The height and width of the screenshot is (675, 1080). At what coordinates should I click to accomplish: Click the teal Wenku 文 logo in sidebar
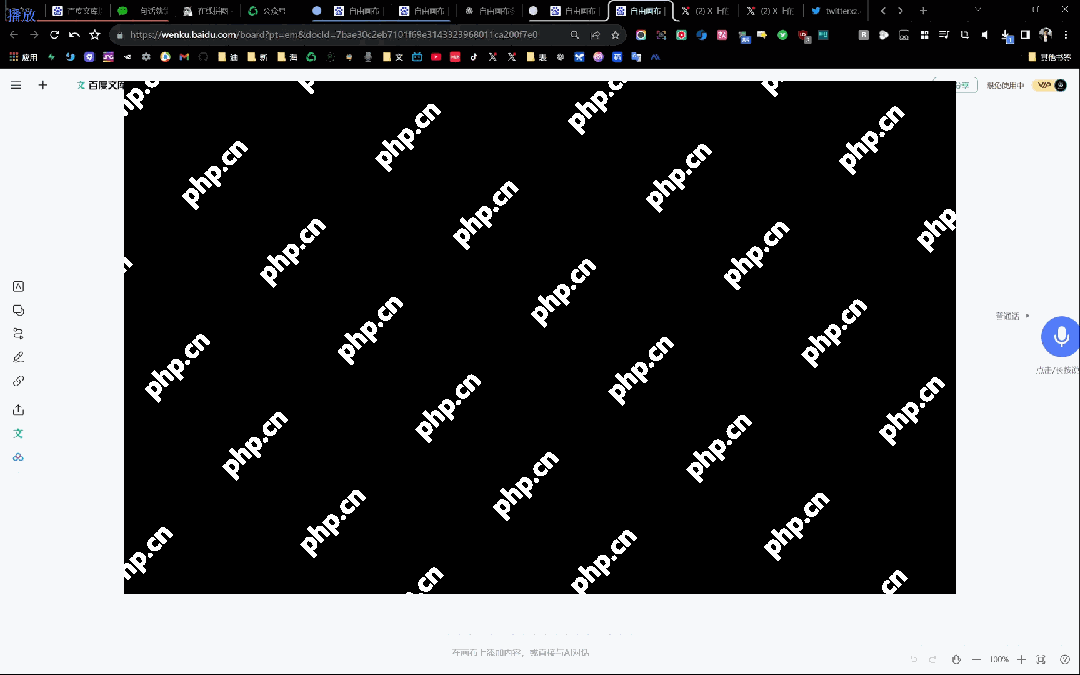[18, 433]
